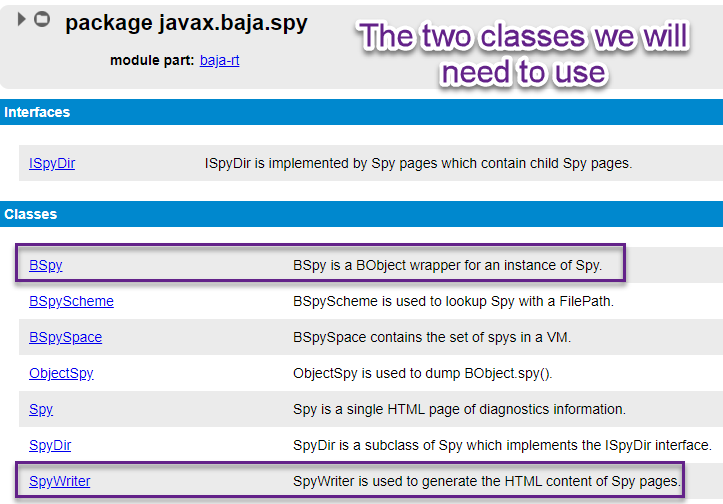723x504 pixels.
Task: Click the 'module part:' label
Action: pyautogui.click(x=151, y=60)
